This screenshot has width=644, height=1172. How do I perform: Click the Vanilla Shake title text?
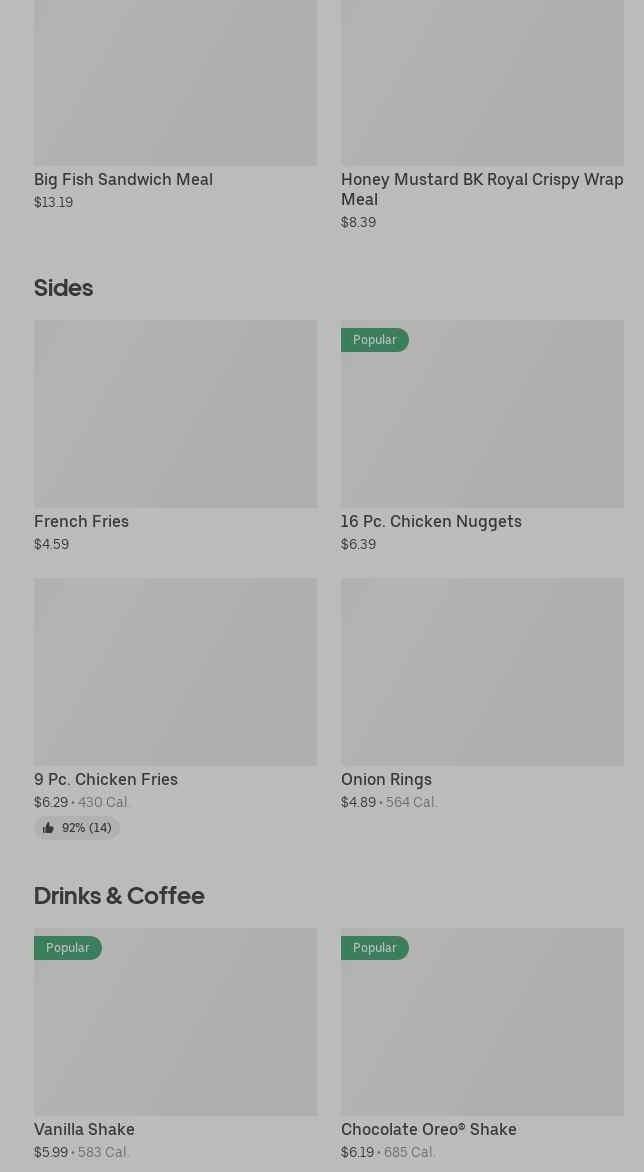84,1129
